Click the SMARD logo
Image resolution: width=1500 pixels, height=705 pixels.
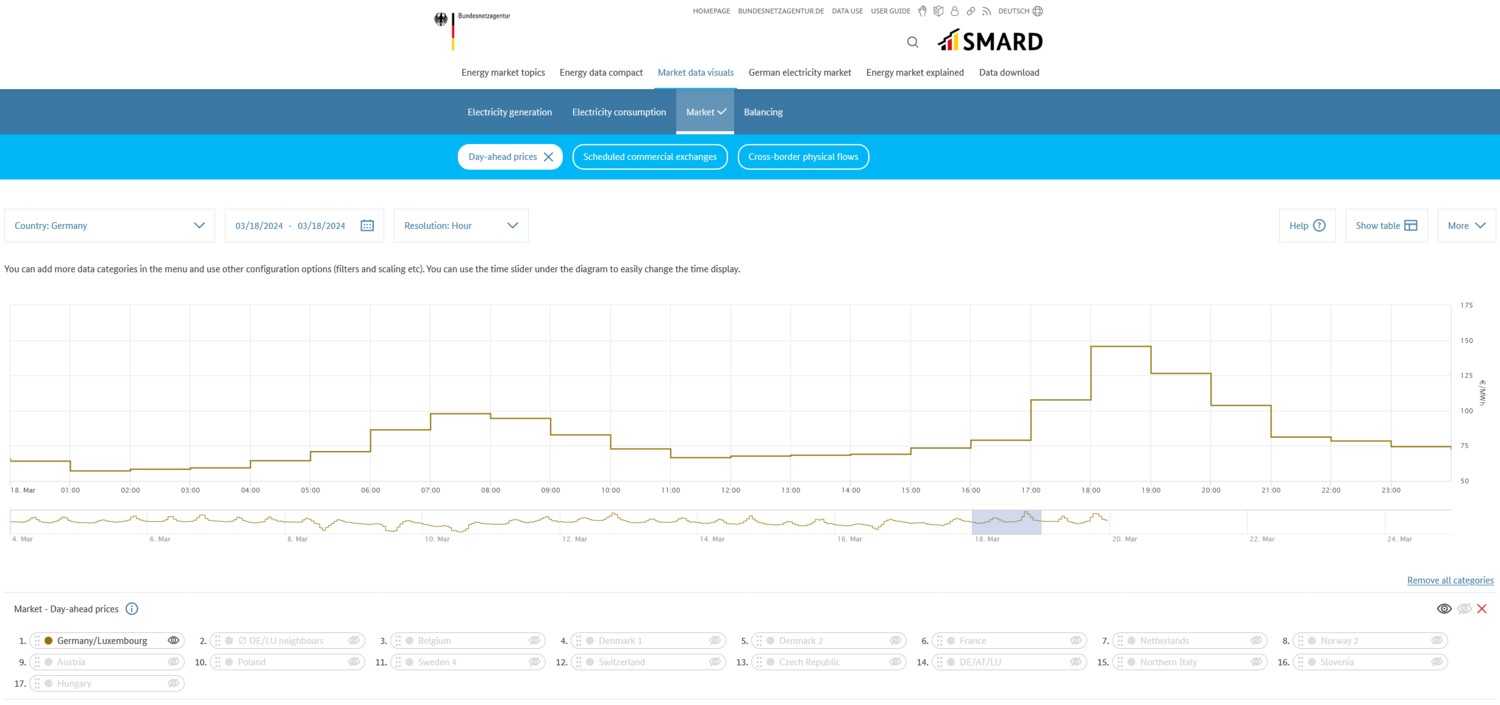click(990, 41)
